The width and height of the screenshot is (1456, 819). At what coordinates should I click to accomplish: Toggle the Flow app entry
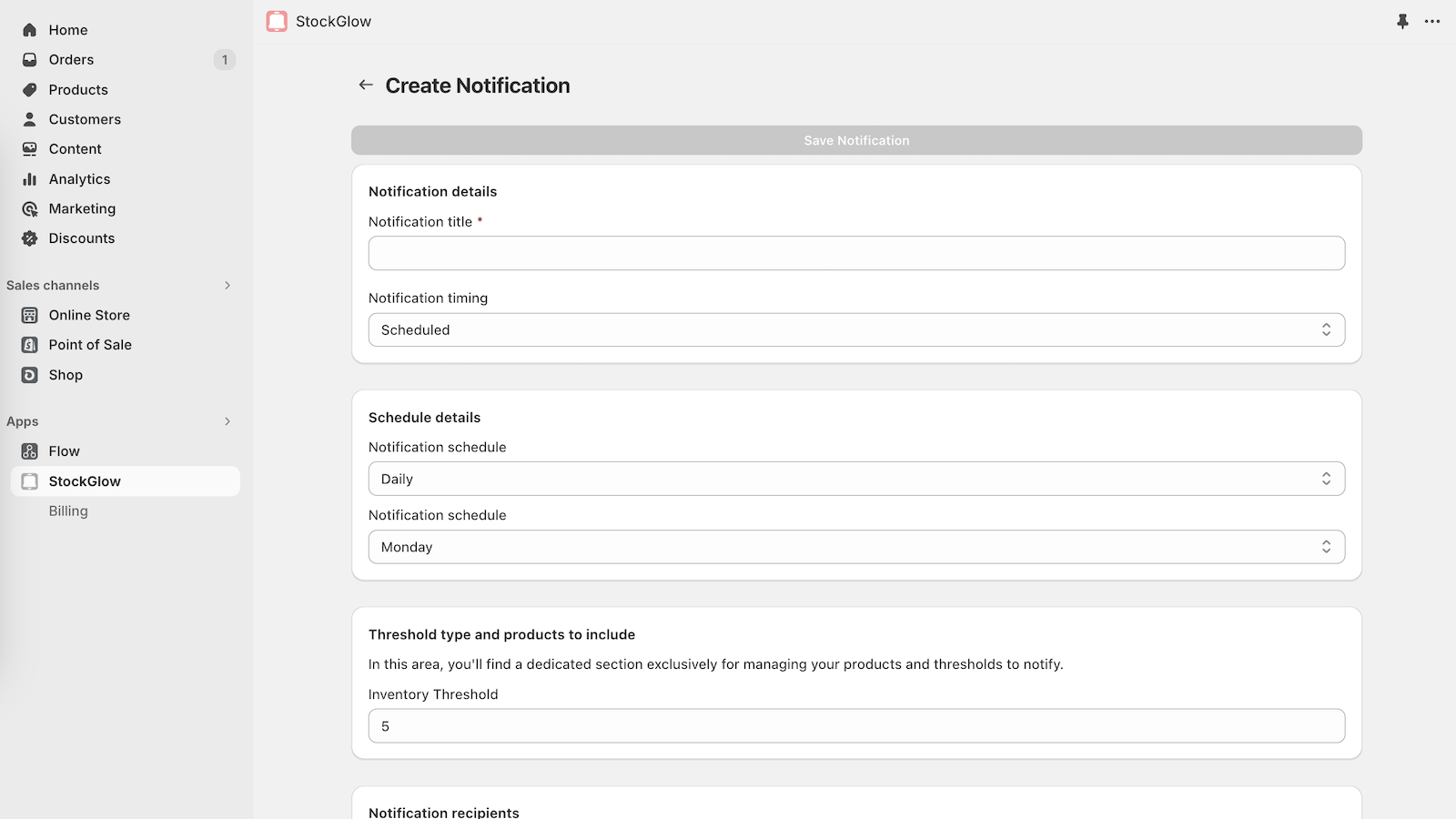point(65,450)
